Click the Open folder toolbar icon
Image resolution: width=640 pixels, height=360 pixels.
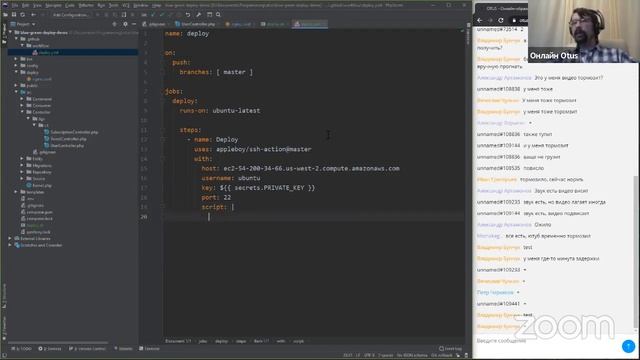coord(5,15)
